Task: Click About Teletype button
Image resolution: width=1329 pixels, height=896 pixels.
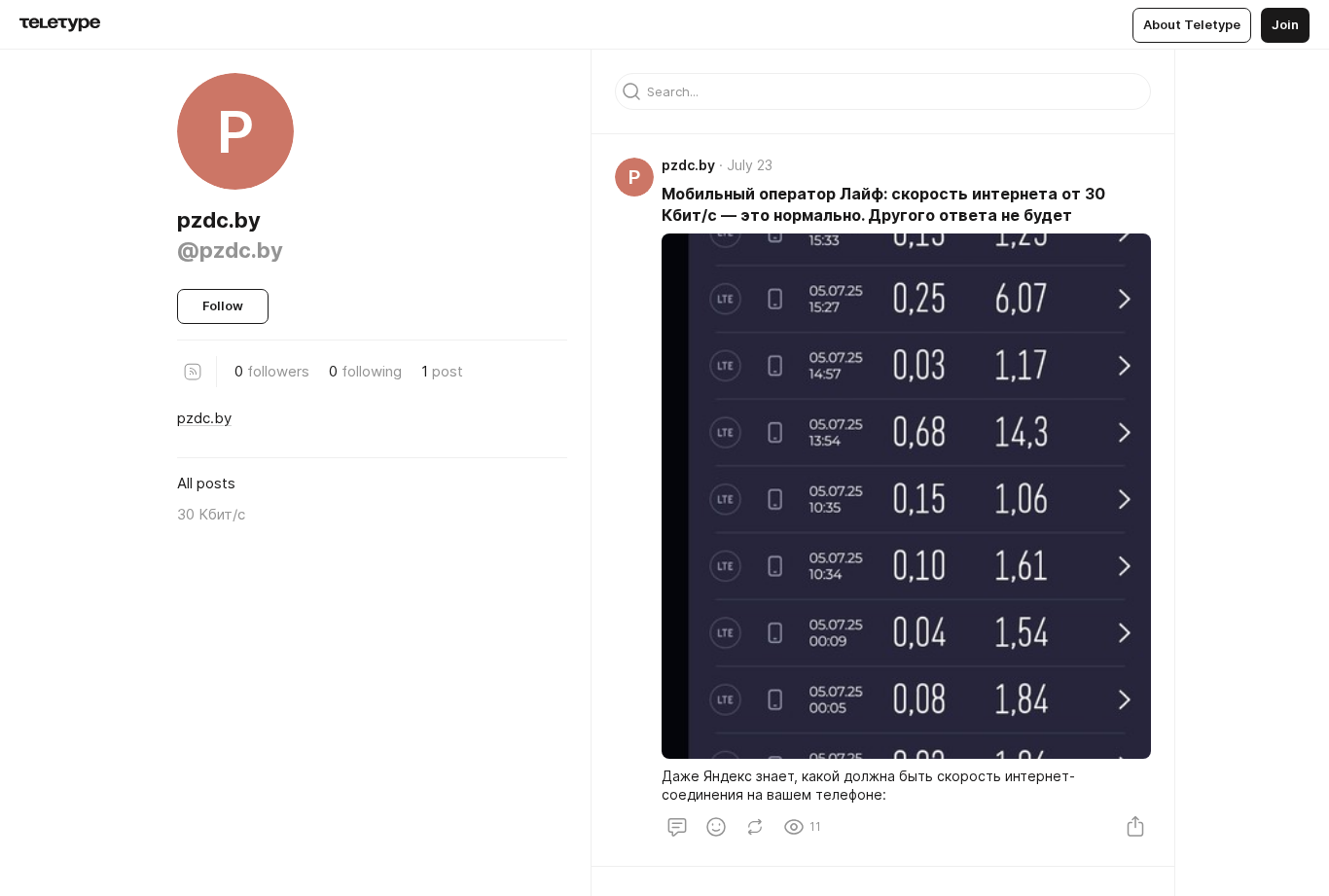Action: (1192, 25)
